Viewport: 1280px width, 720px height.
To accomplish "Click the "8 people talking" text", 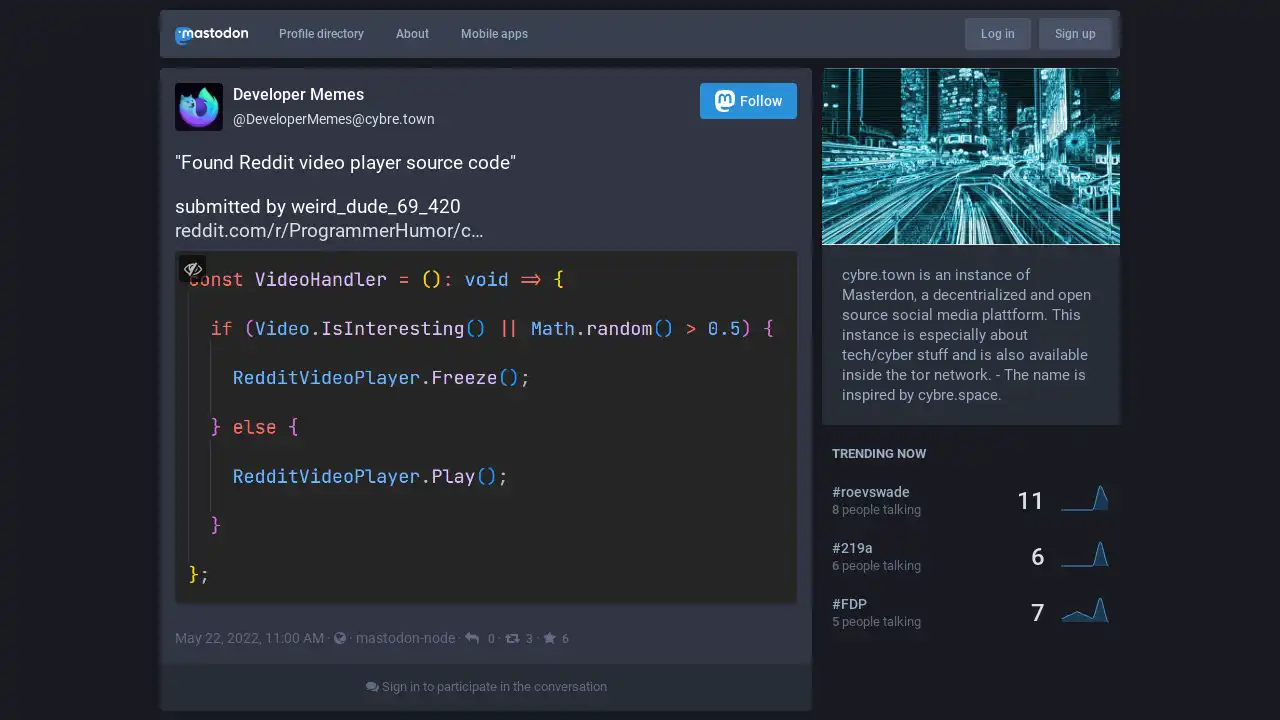I will 876,510.
